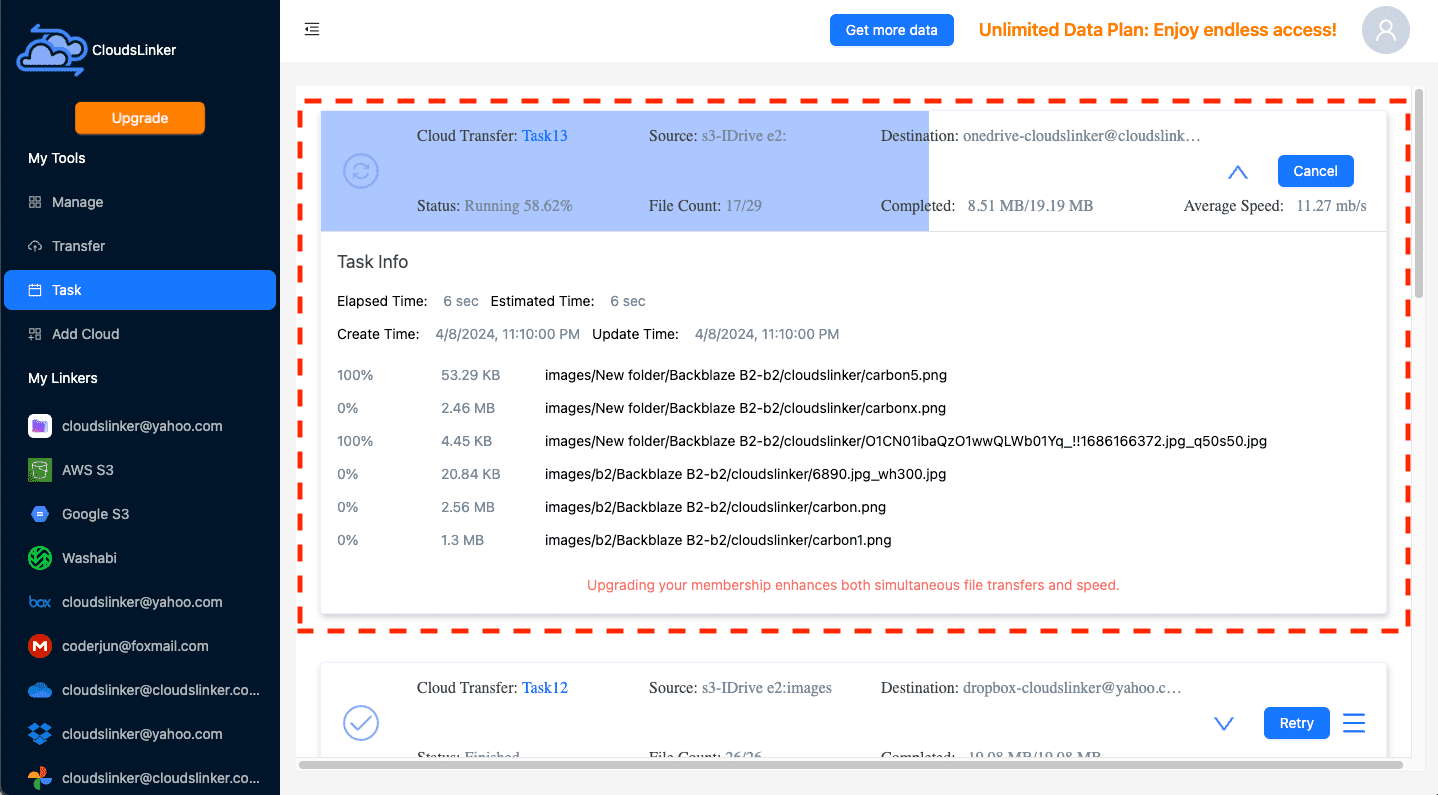The height and width of the screenshot is (795, 1438).
Task: Click the Create Time 4/8/2024 value
Action: (x=508, y=334)
